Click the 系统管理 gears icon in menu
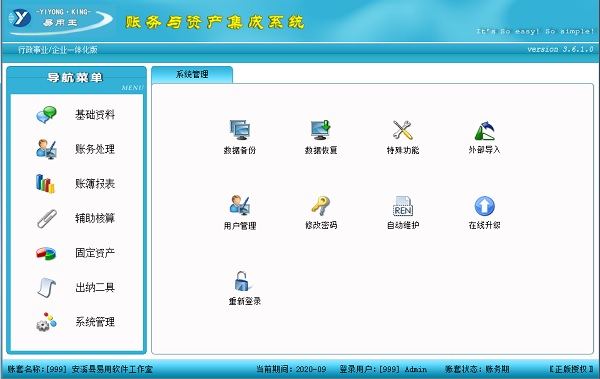600x379 pixels. point(46,322)
